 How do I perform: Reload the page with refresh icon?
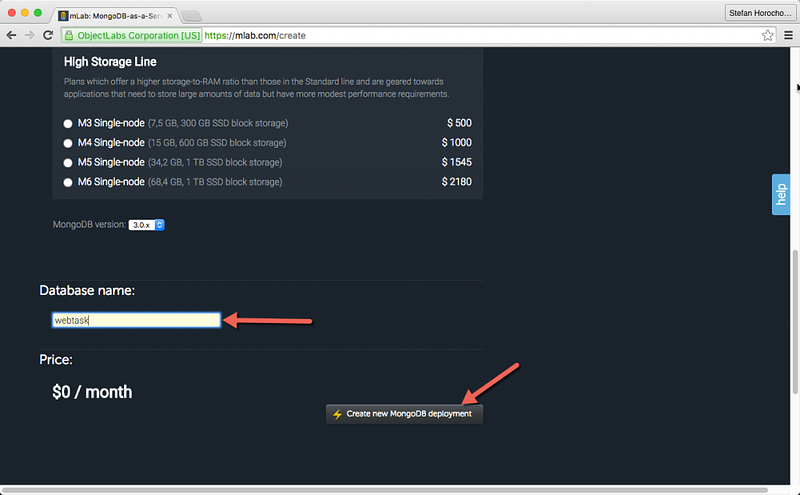pos(48,35)
